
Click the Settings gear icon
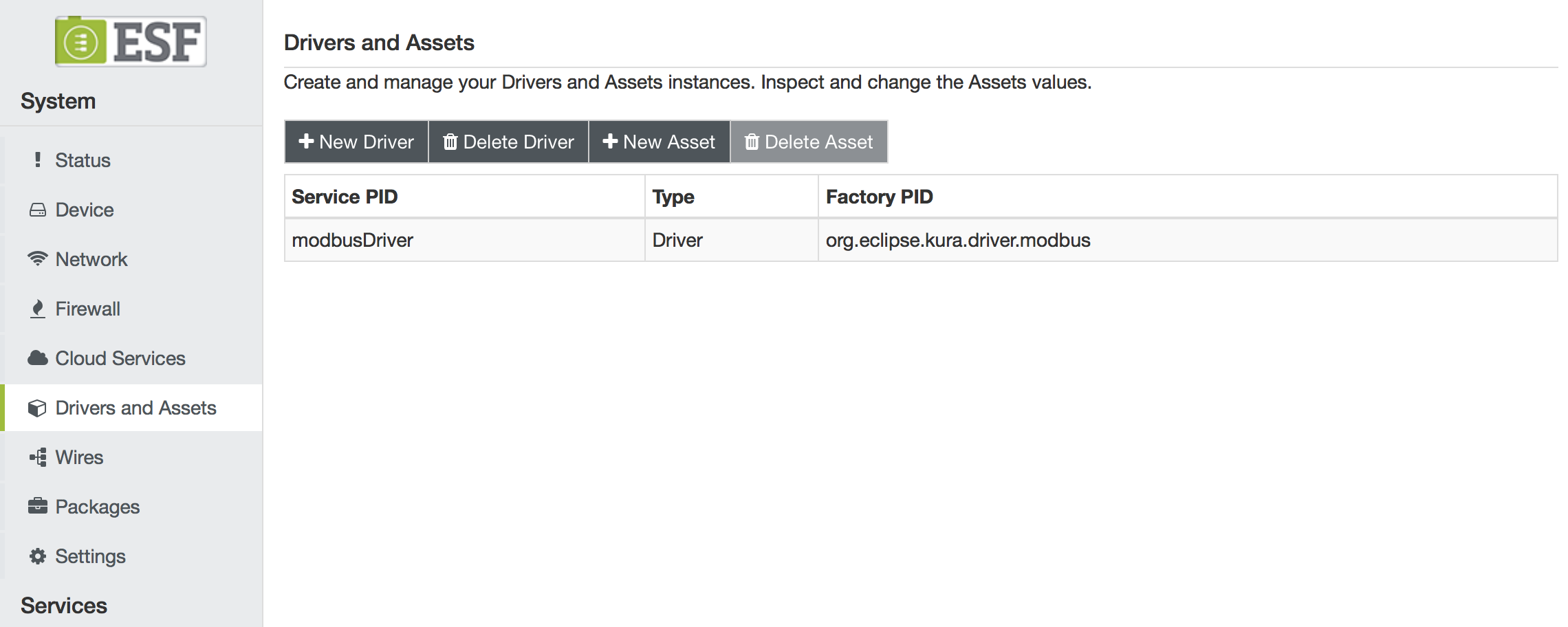[38, 555]
